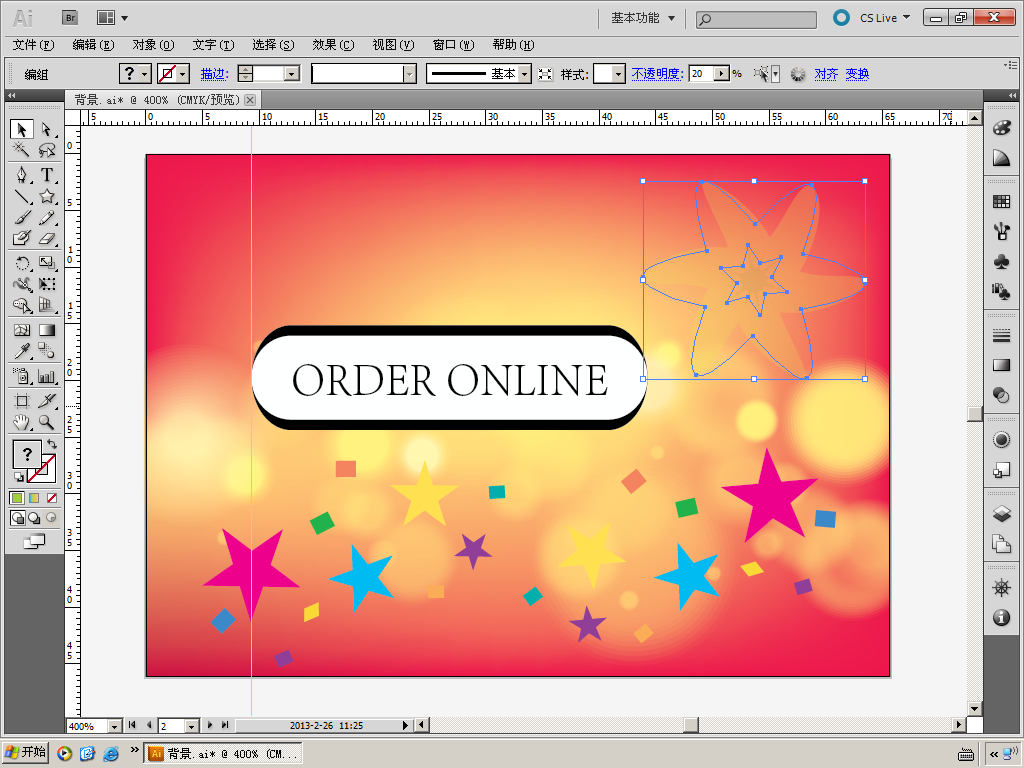Enable Draw Normal mode

18,518
